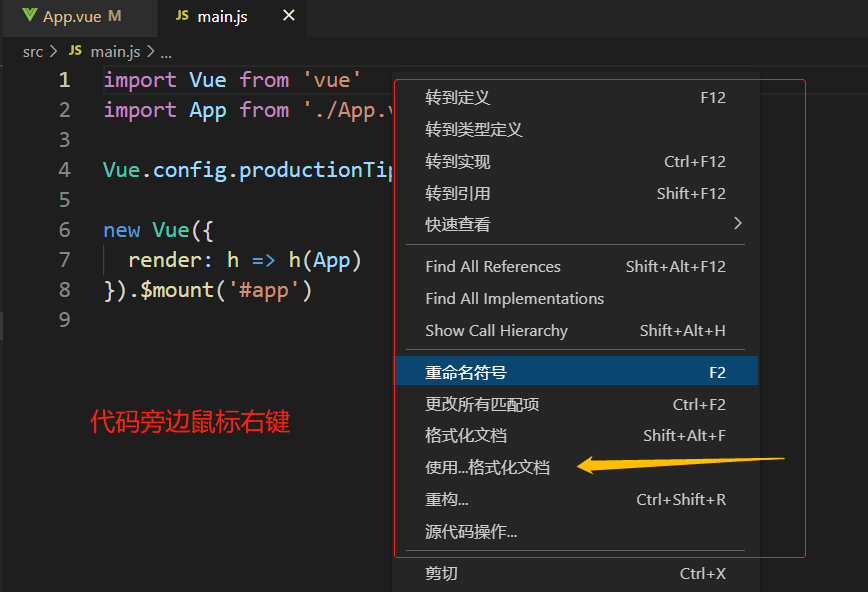Choose 格式化文档 from the menu
Viewport: 868px width, 592px height.
click(466, 436)
